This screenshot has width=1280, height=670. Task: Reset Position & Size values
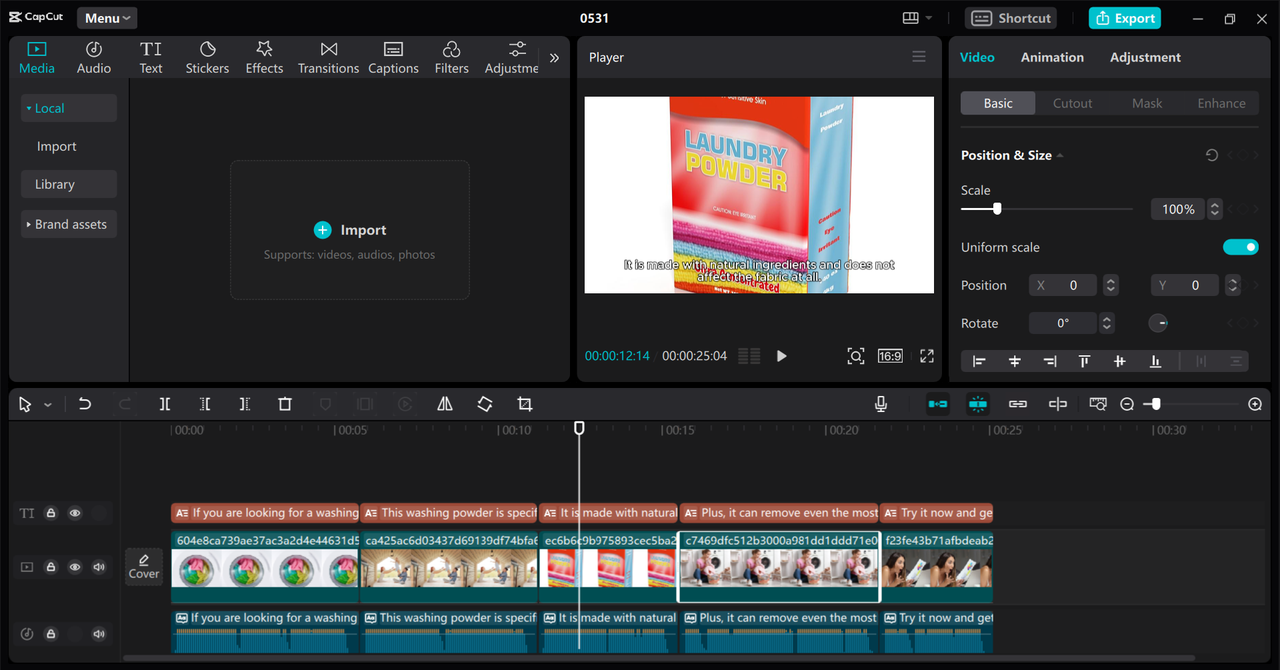point(1211,155)
